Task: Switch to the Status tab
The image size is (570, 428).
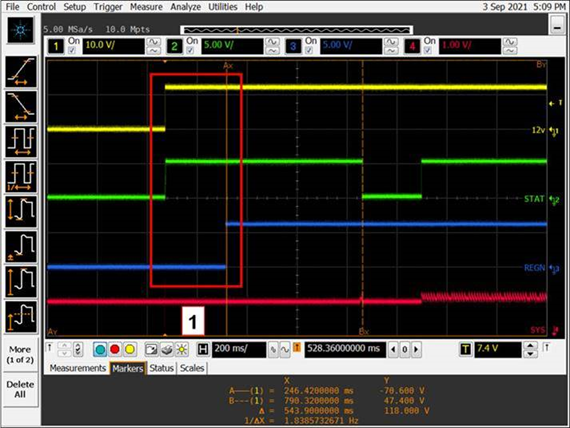Action: tap(161, 368)
